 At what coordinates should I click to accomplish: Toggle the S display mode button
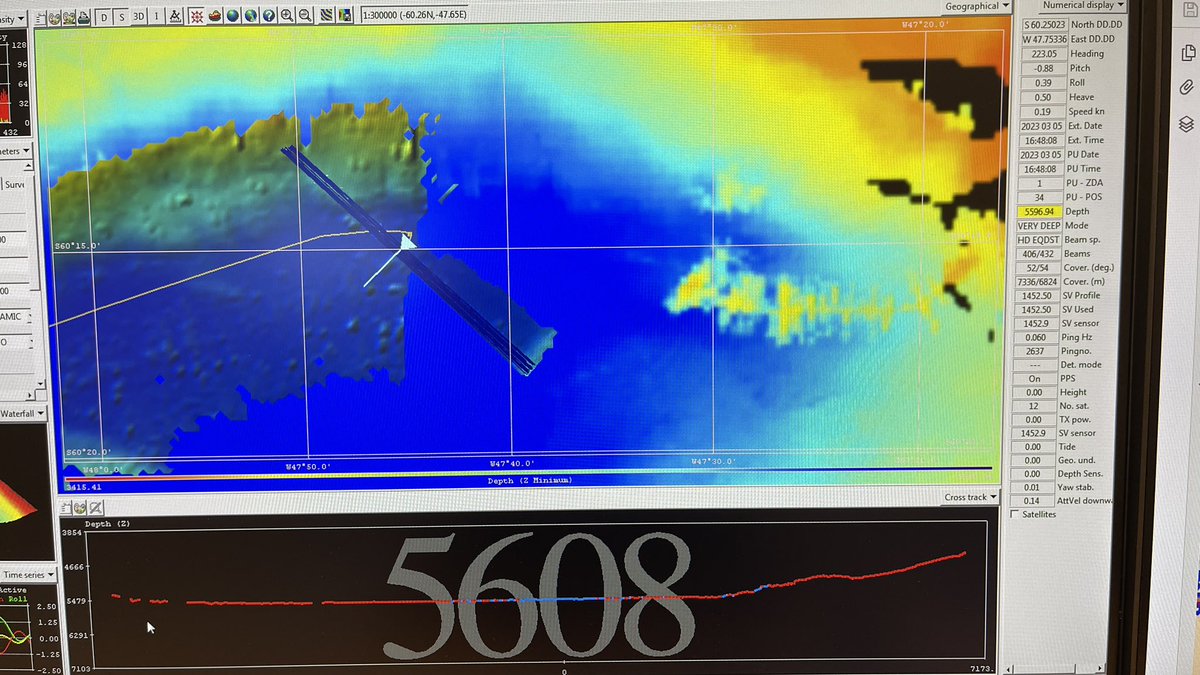point(121,17)
